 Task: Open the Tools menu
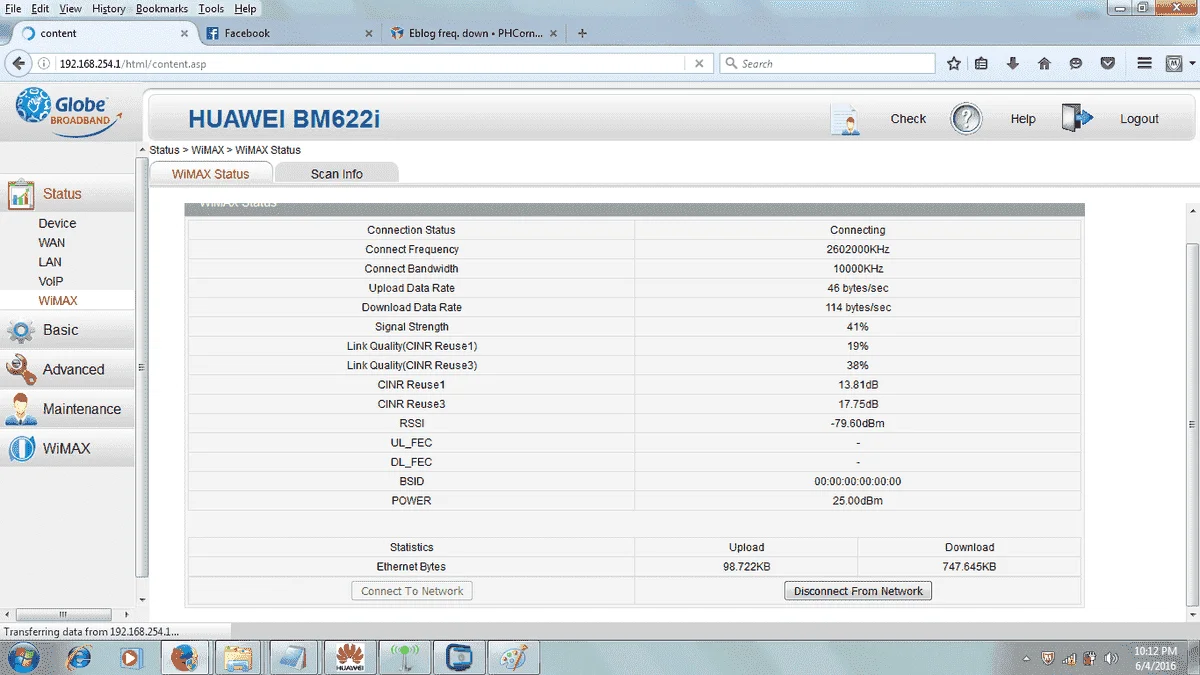click(x=211, y=8)
